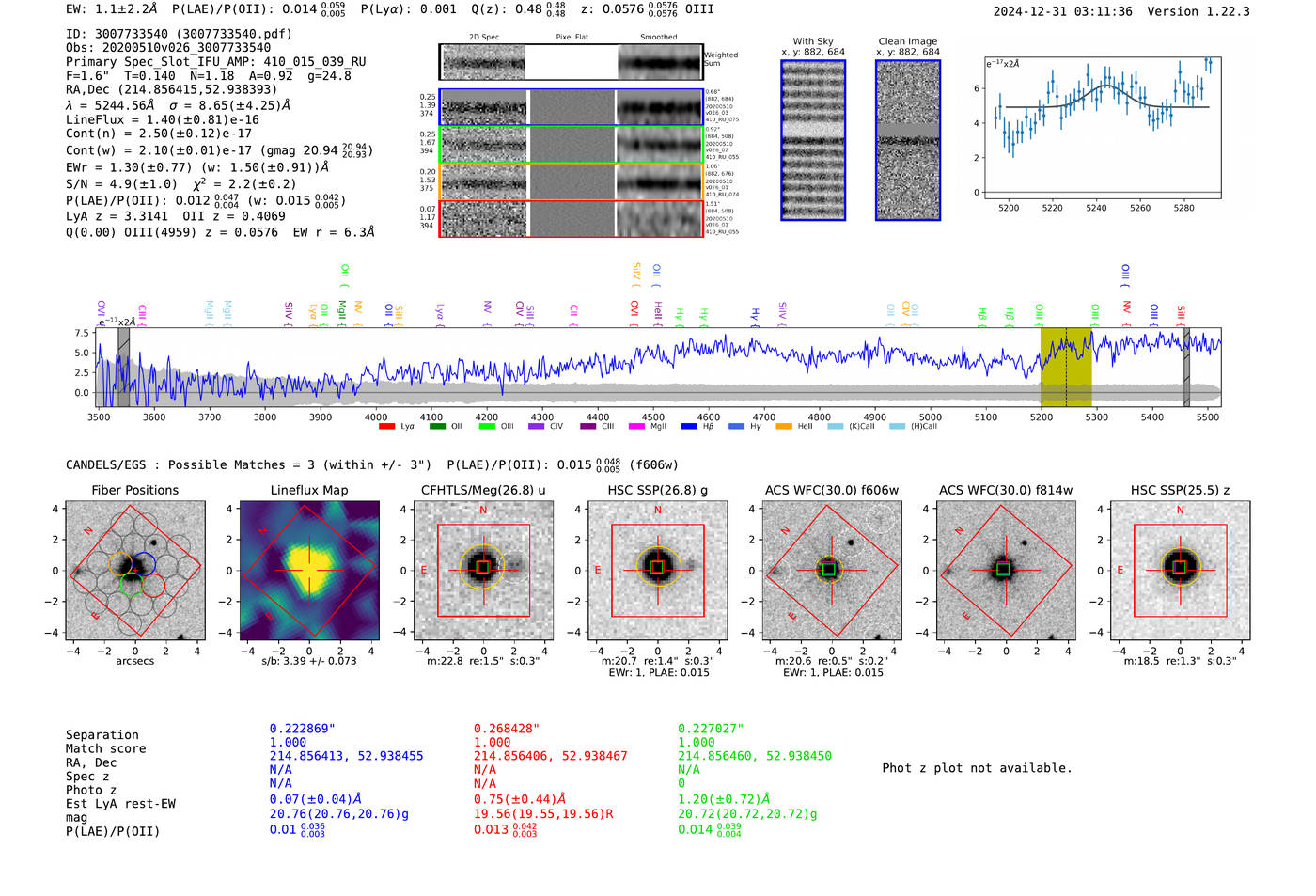Image resolution: width=1316 pixels, height=896 pixels.
Task: Click the green-bordered 2D spectrum fiber row
Action: pos(572,145)
